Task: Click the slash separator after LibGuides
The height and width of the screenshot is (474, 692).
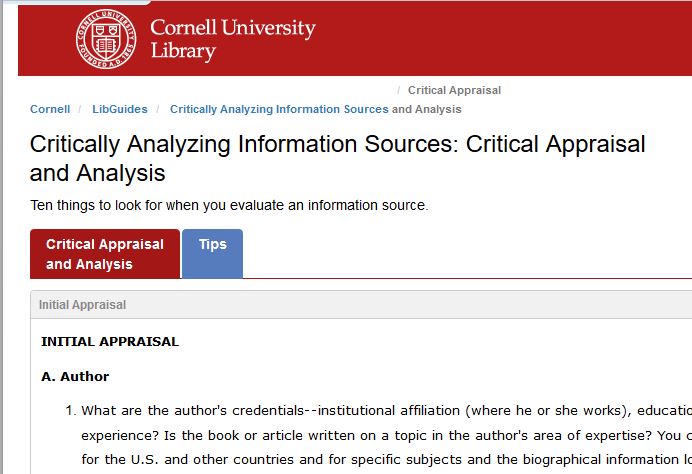Action: click(158, 109)
